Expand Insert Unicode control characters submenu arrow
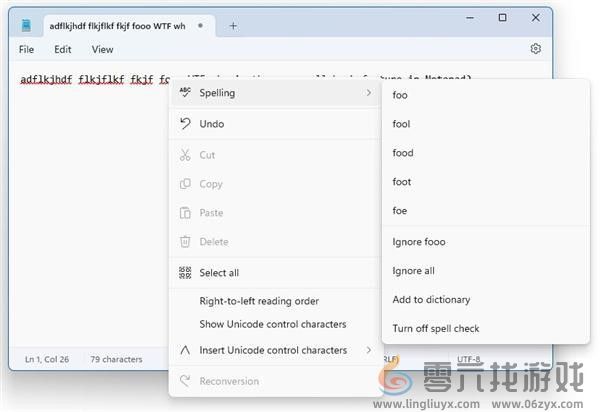 coord(367,350)
